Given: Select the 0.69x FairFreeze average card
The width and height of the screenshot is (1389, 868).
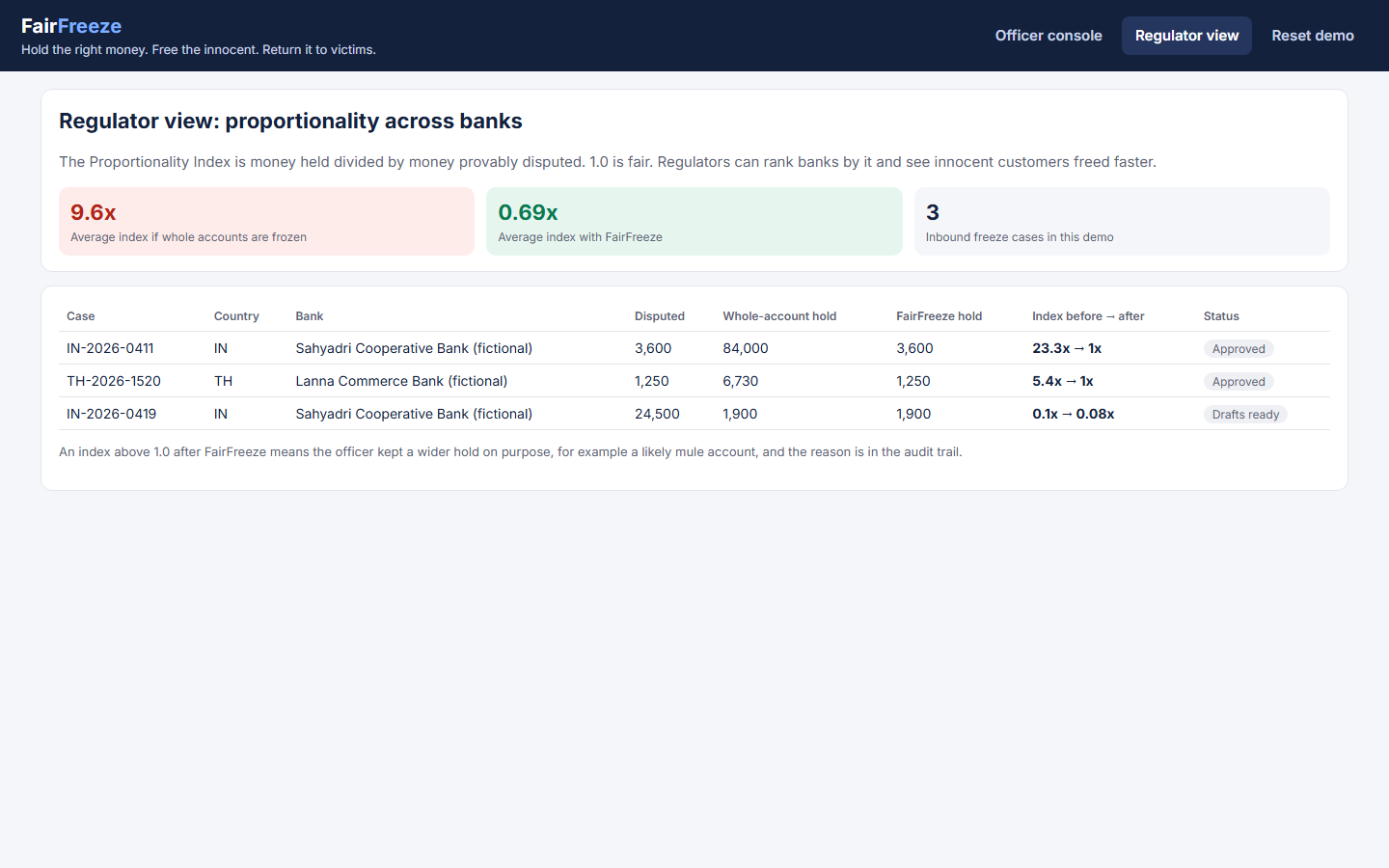Looking at the screenshot, I should (694, 222).
